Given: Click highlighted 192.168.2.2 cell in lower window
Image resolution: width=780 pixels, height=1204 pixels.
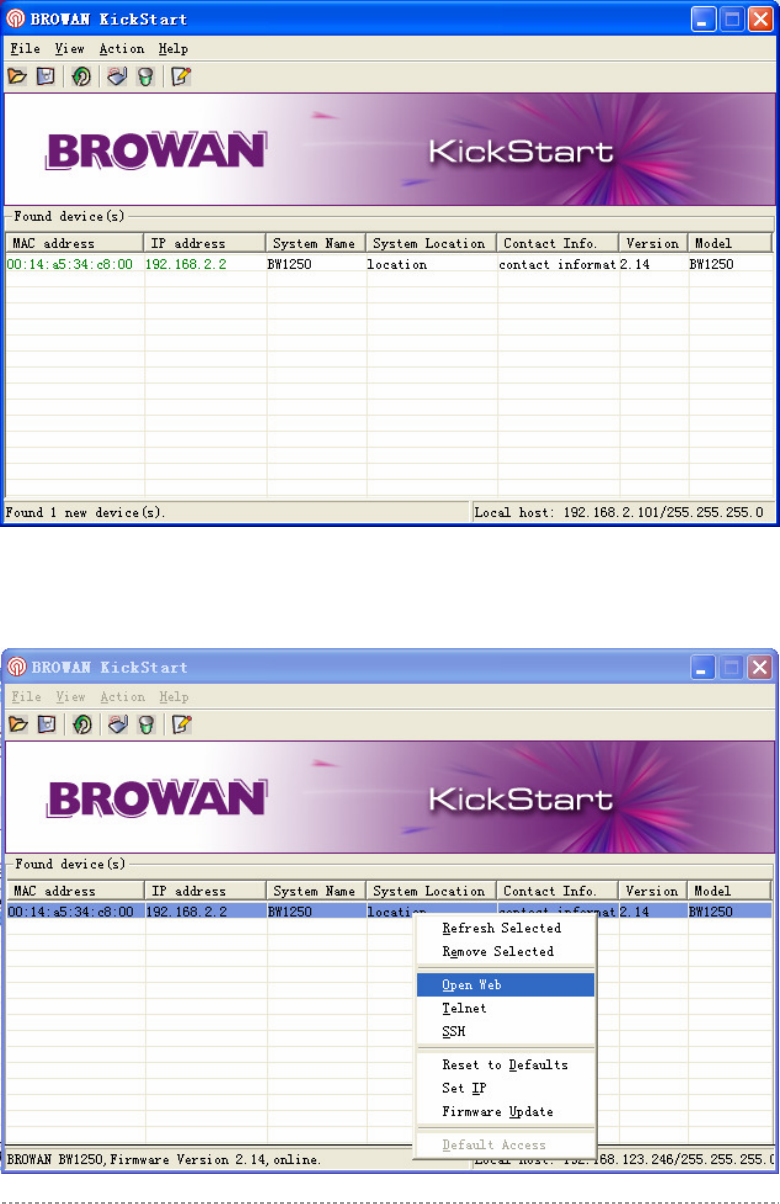Looking at the screenshot, I should [187, 912].
